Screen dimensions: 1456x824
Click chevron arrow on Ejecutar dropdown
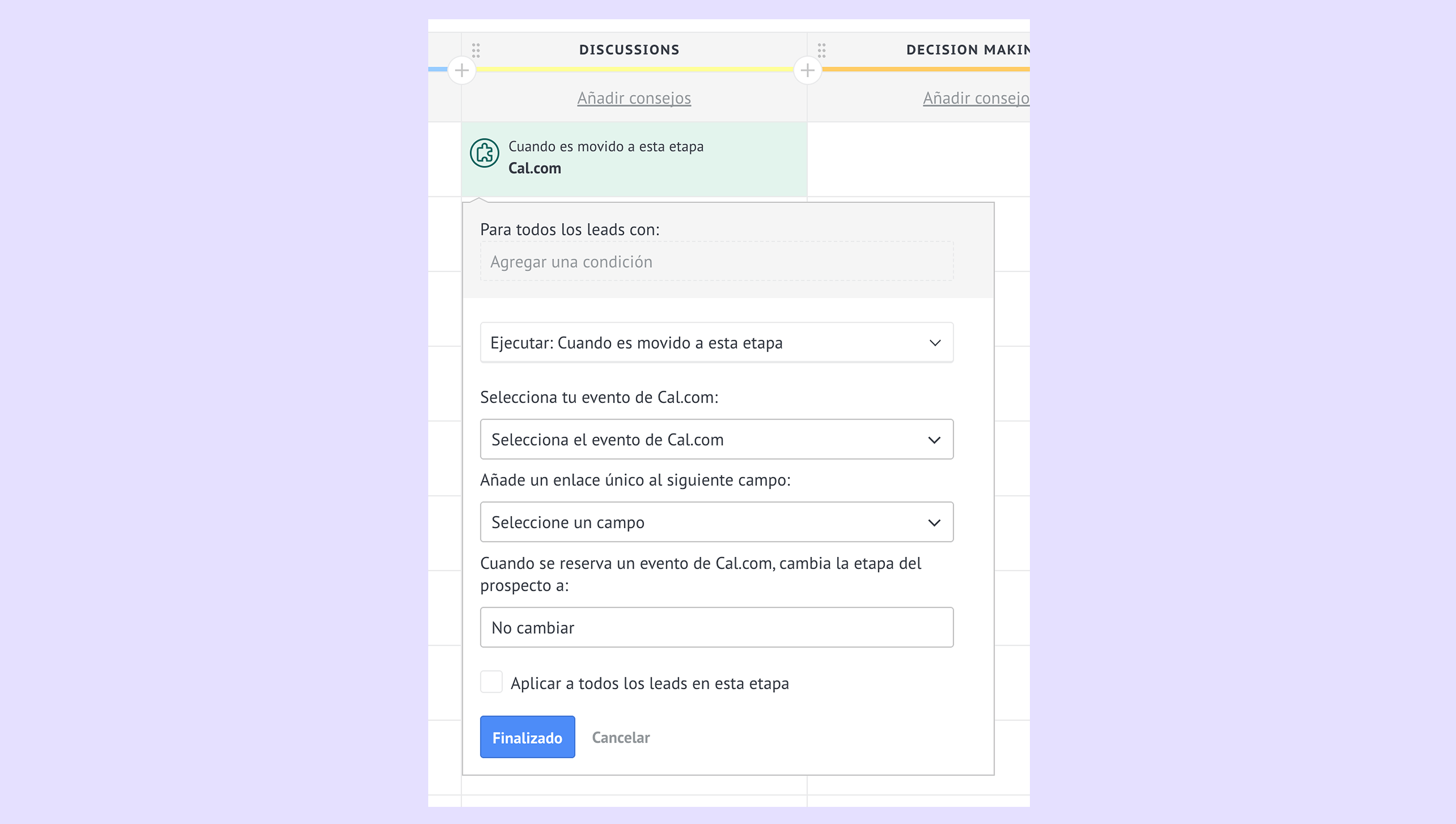pyautogui.click(x=935, y=343)
